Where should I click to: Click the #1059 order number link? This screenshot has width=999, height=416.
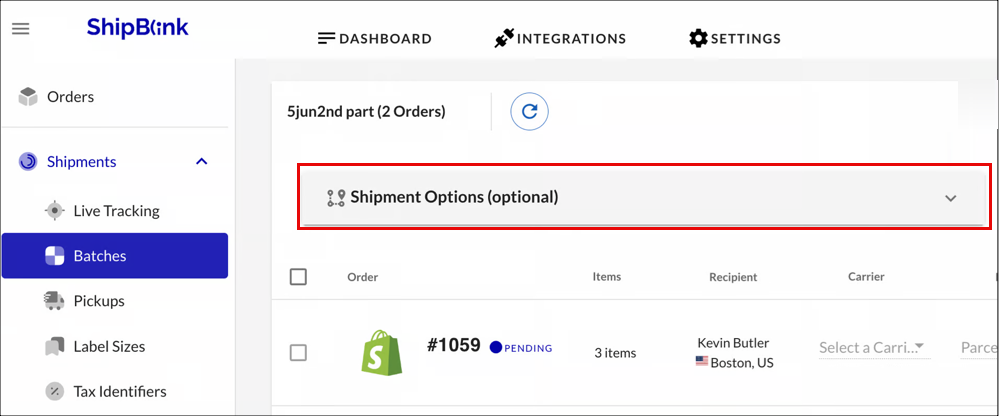click(x=453, y=345)
